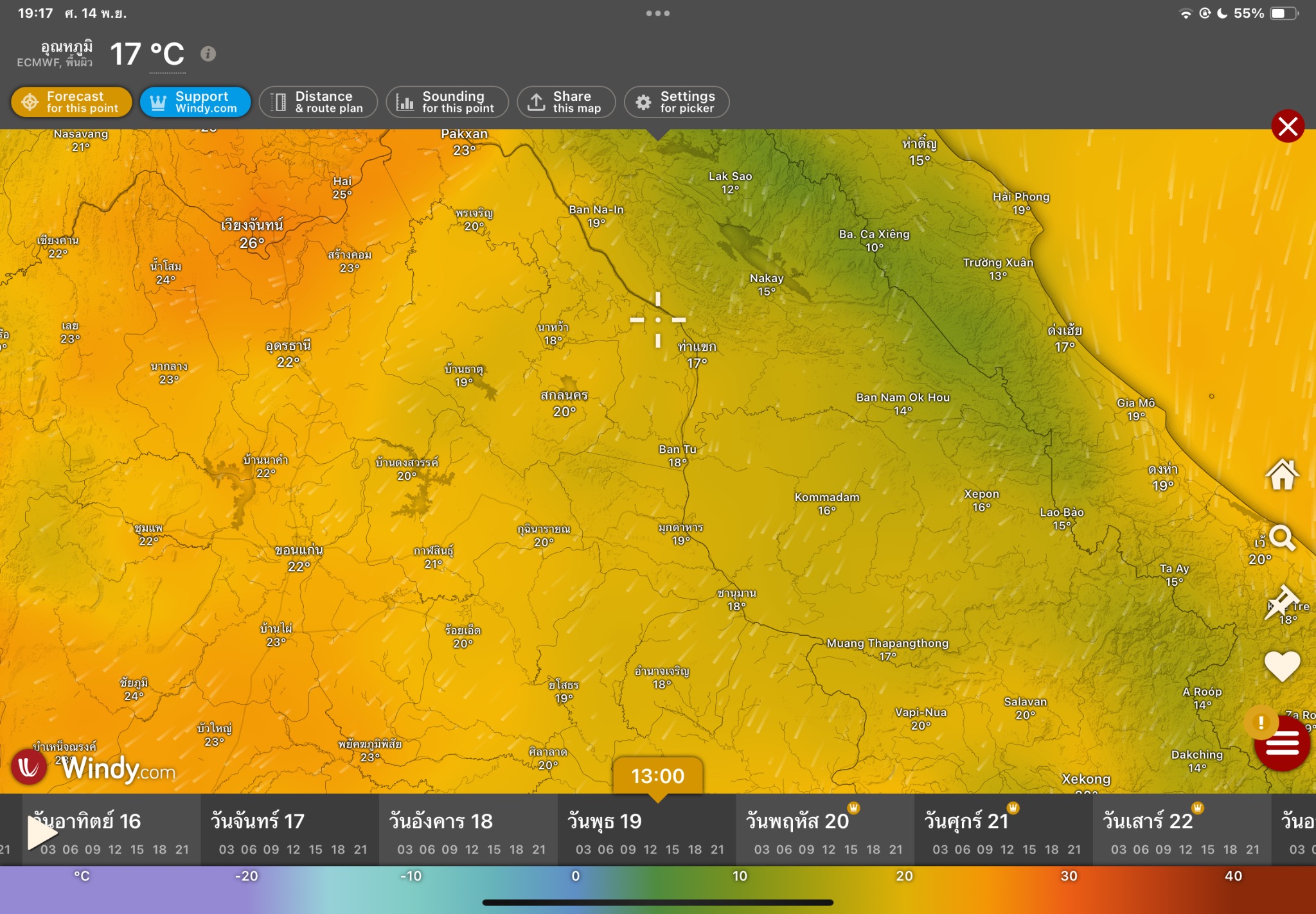Image resolution: width=1316 pixels, height=914 pixels.
Task: Add spot to favorites heart icon
Action: (1282, 665)
